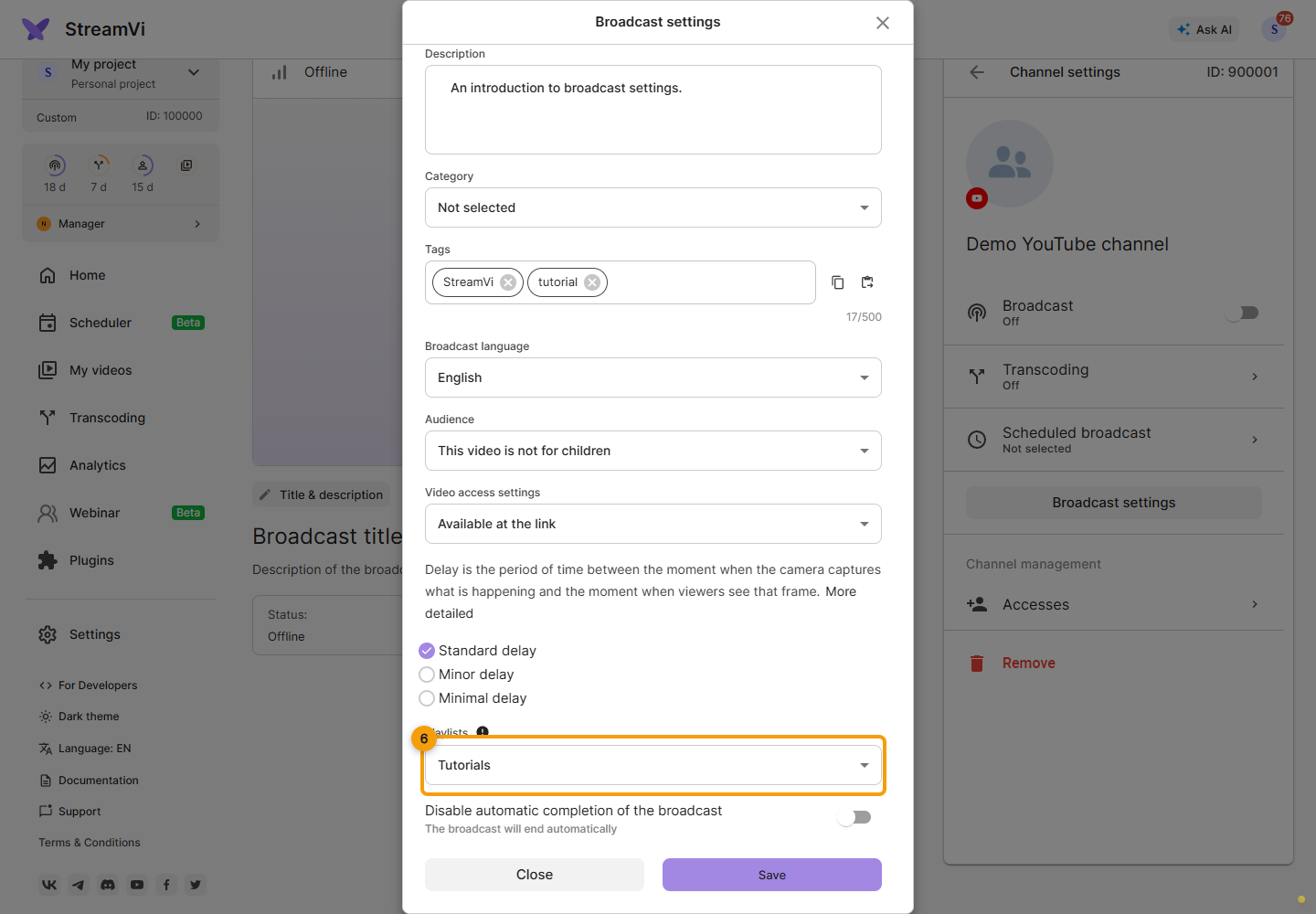Click the Playlists info icon
This screenshot has height=914, width=1316.
pos(483,731)
